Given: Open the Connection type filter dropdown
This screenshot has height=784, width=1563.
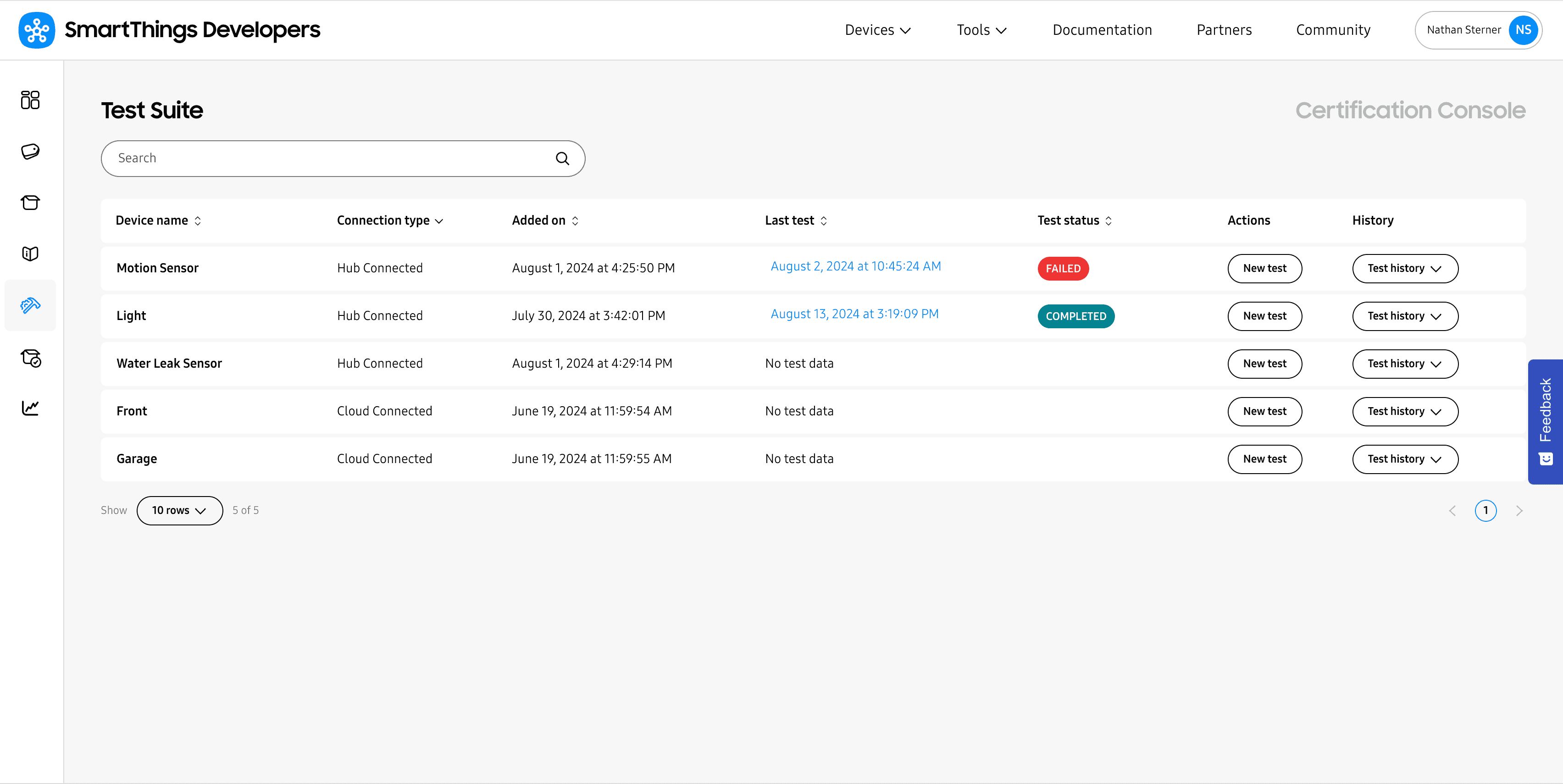Looking at the screenshot, I should pyautogui.click(x=390, y=221).
